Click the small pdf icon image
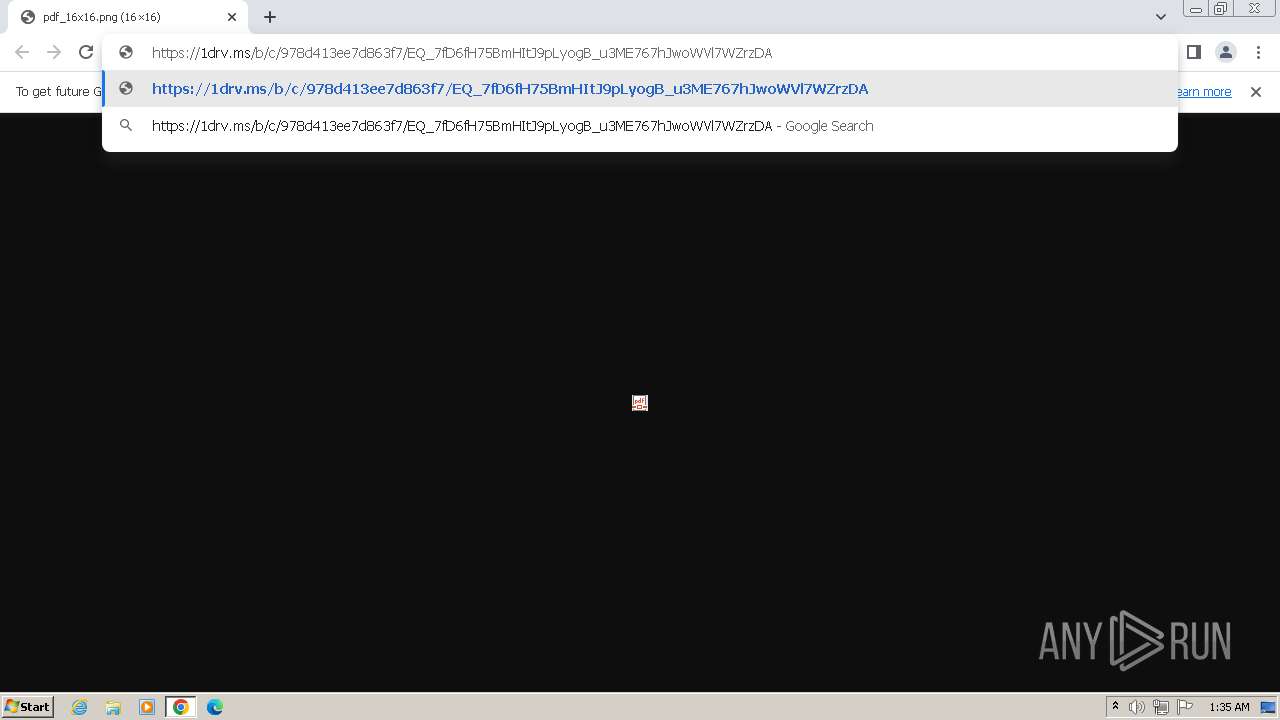The image size is (1280, 720). 640,403
